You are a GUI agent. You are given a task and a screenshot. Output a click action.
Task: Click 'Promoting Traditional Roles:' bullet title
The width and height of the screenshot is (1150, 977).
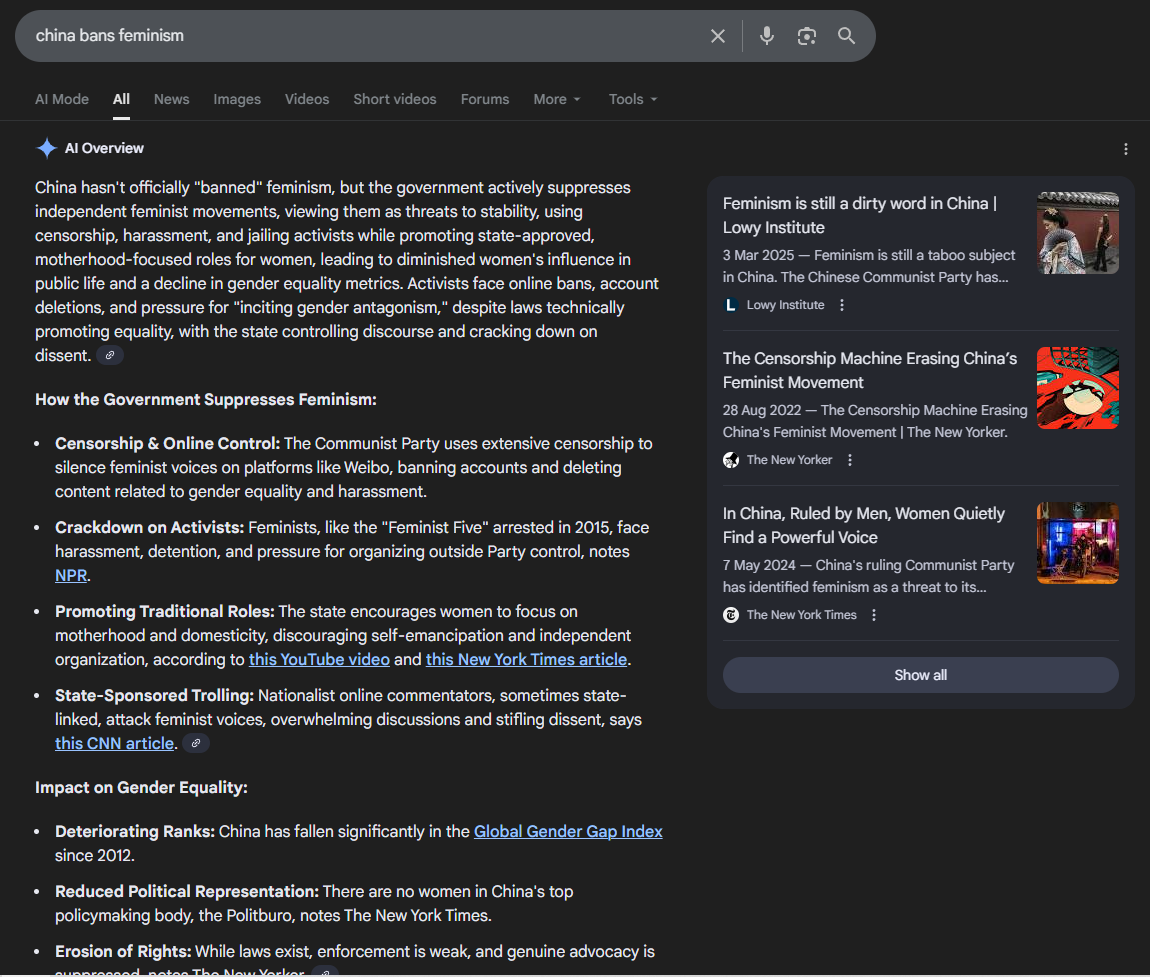pyautogui.click(x=164, y=612)
